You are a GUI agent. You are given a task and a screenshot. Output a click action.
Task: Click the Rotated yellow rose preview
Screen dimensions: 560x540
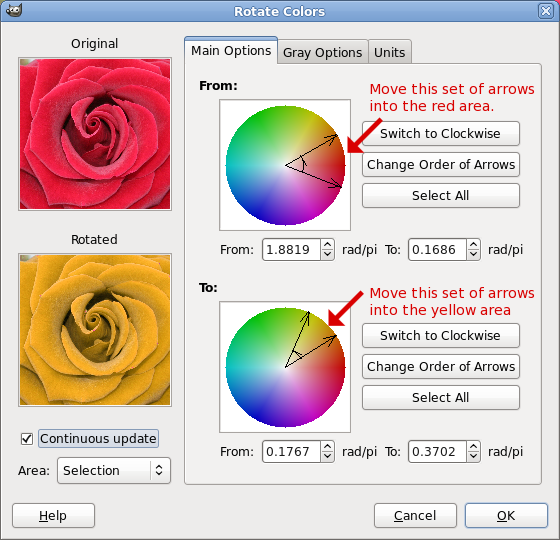pos(95,330)
